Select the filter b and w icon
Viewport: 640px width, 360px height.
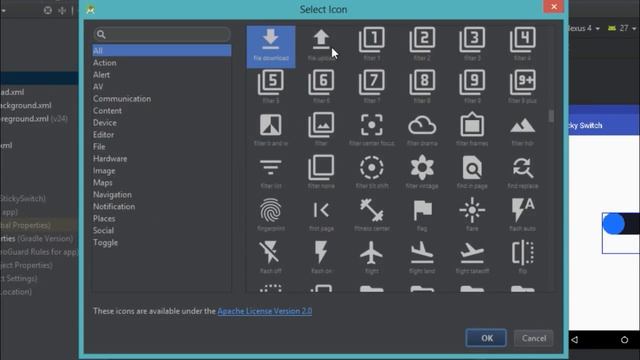tap(271, 125)
